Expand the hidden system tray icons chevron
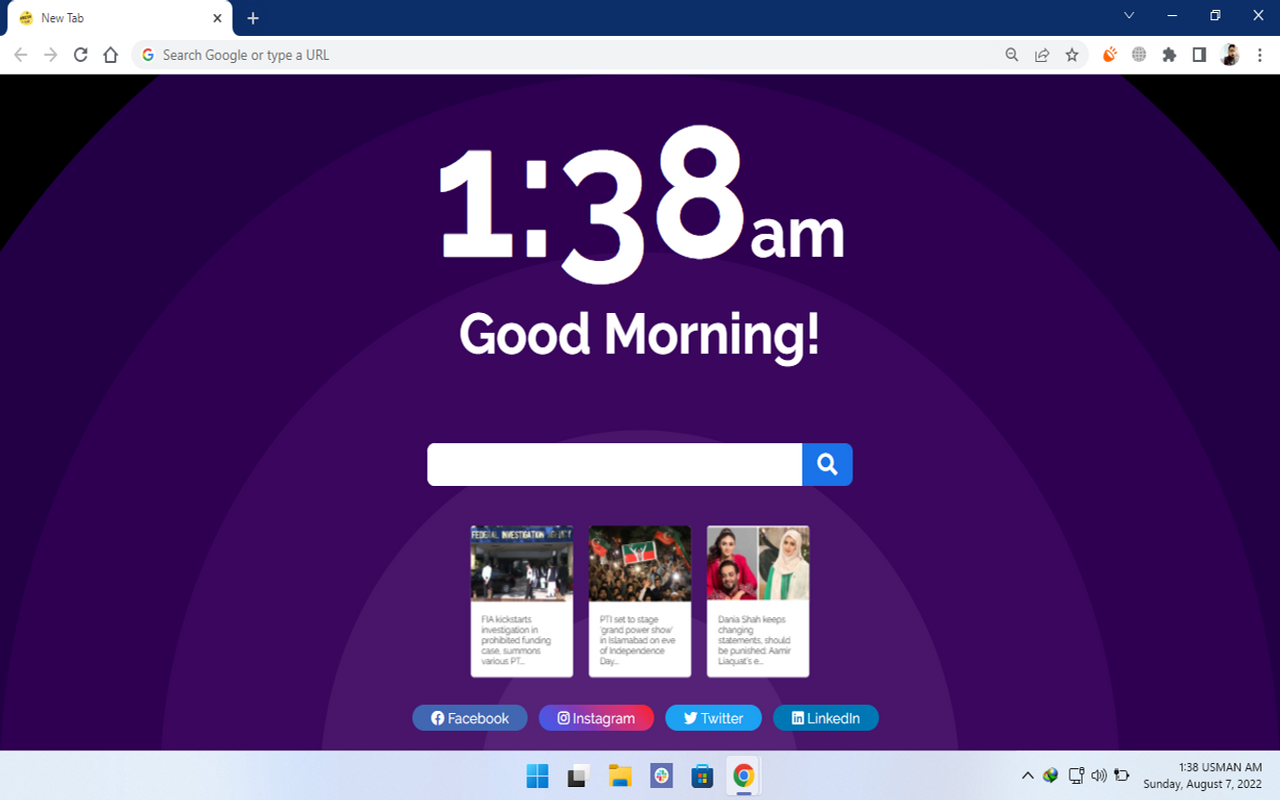The width and height of the screenshot is (1280, 800). pyautogui.click(x=1027, y=775)
